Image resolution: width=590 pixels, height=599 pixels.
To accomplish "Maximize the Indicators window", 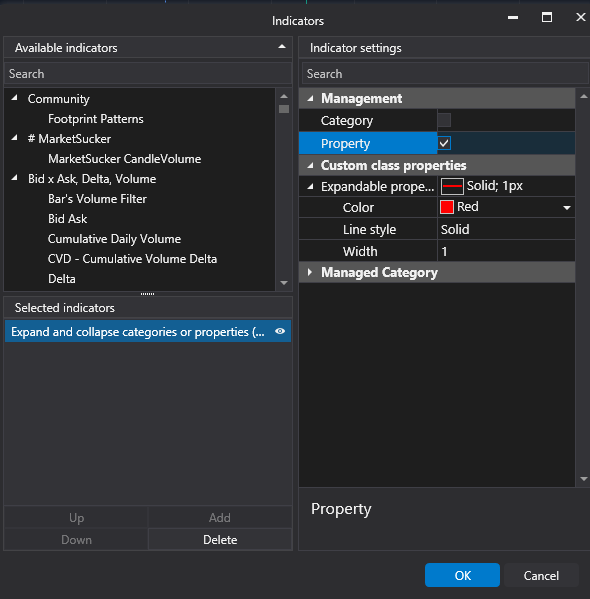I will click(x=547, y=17).
